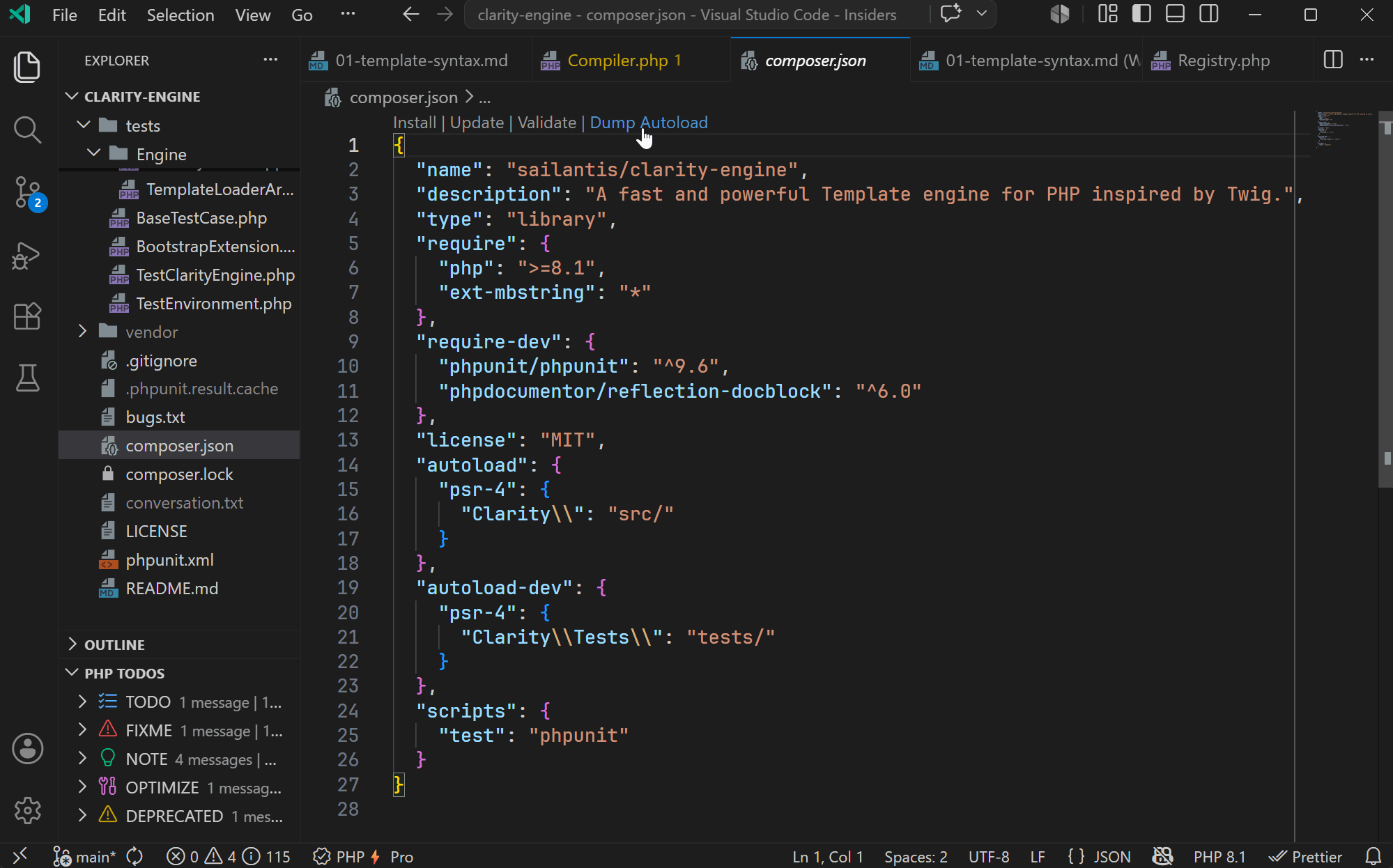Click the title bar extension logo icon
Viewport: 1393px width, 868px height.
click(x=1060, y=14)
